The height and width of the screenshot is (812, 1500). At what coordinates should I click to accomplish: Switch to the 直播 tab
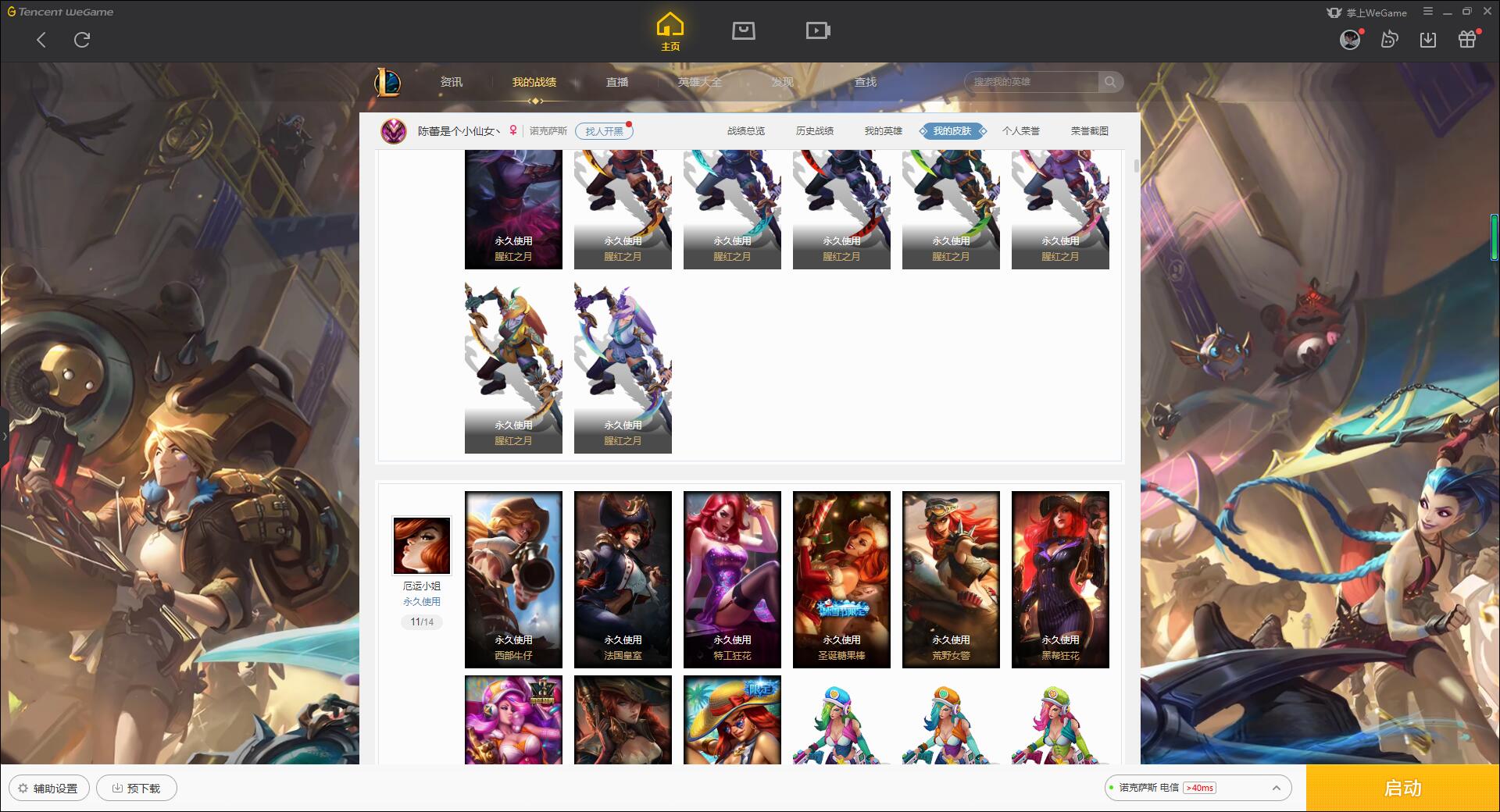coord(617,82)
